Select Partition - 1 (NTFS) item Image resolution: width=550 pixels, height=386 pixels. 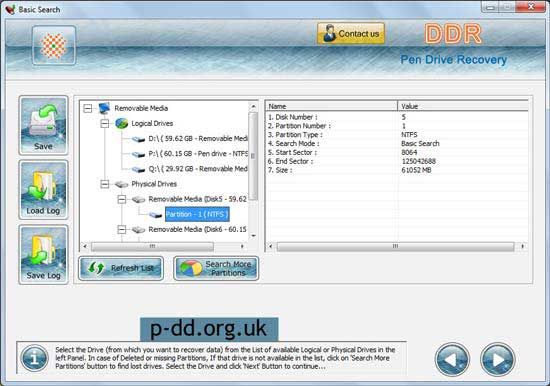pos(197,214)
